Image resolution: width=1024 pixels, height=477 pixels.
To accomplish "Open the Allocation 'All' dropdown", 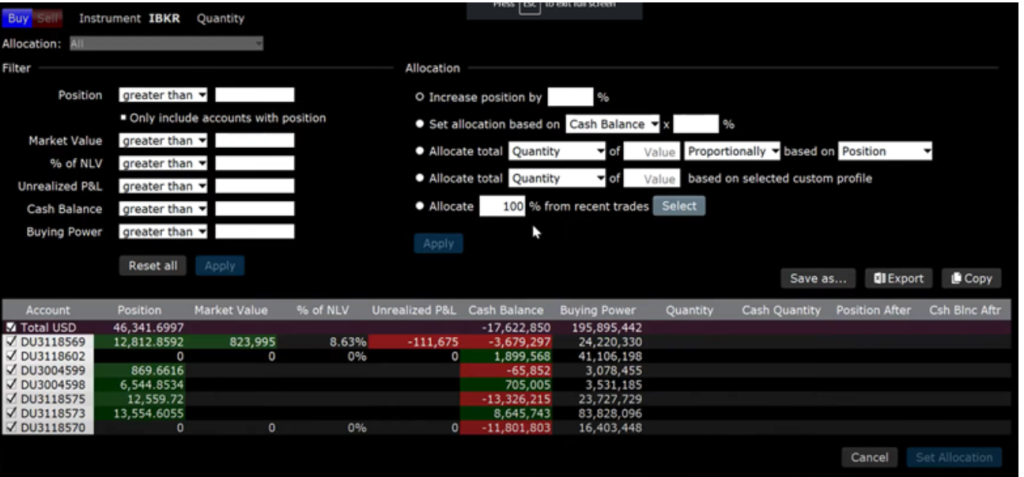I will 166,44.
